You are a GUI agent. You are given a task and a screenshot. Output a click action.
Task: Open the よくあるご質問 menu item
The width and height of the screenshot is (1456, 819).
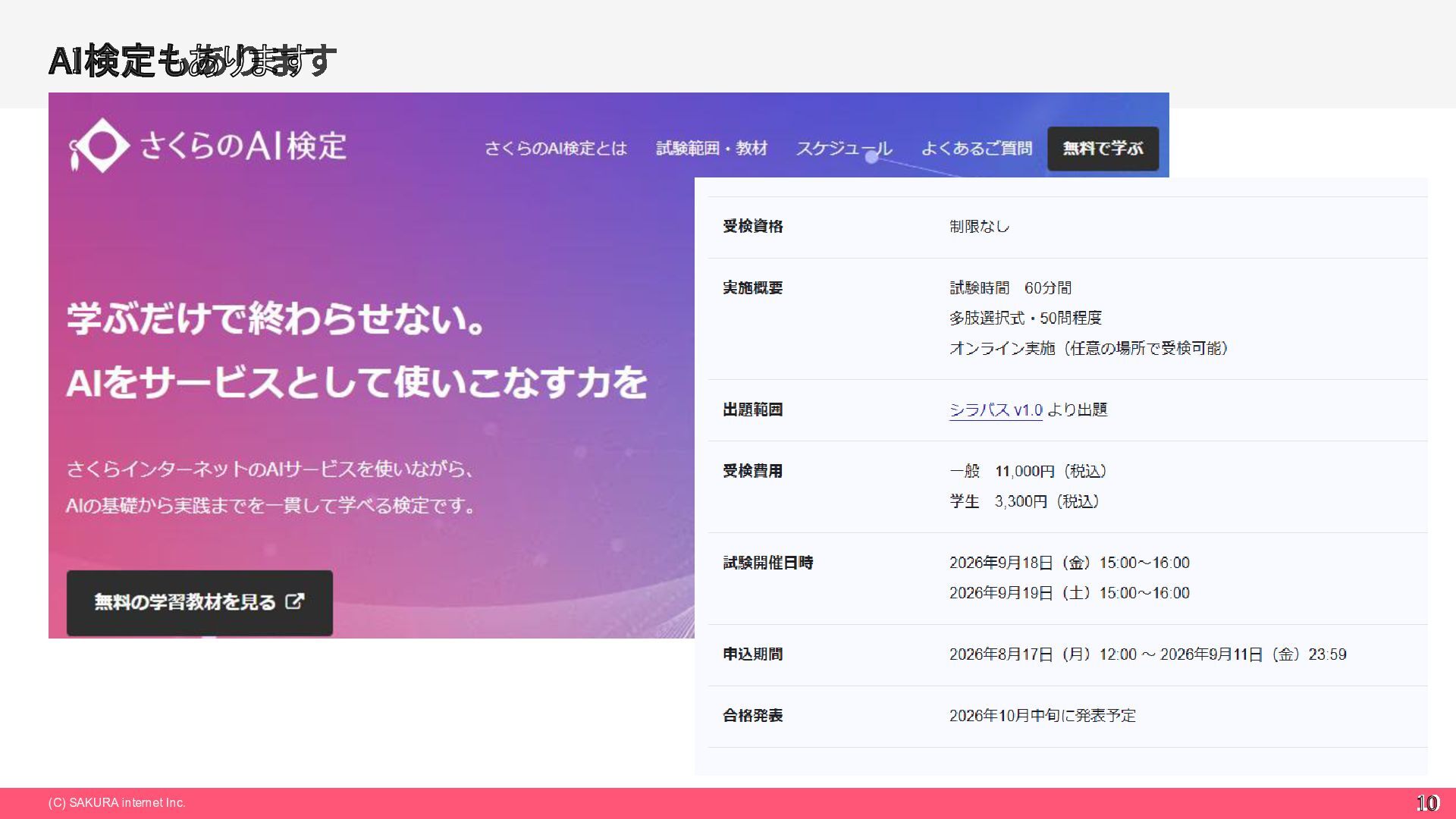click(x=976, y=149)
